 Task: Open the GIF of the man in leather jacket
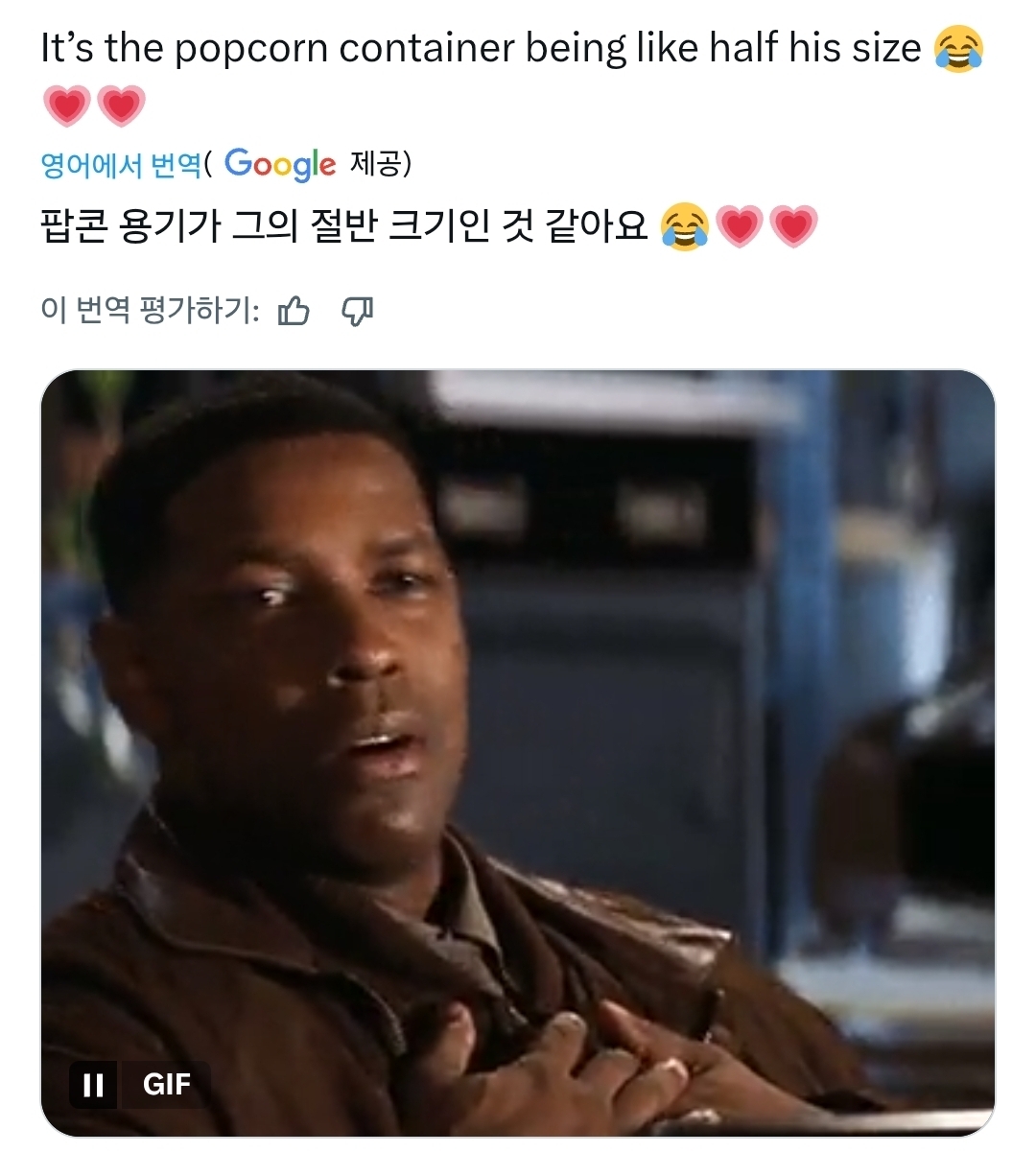pos(517,753)
